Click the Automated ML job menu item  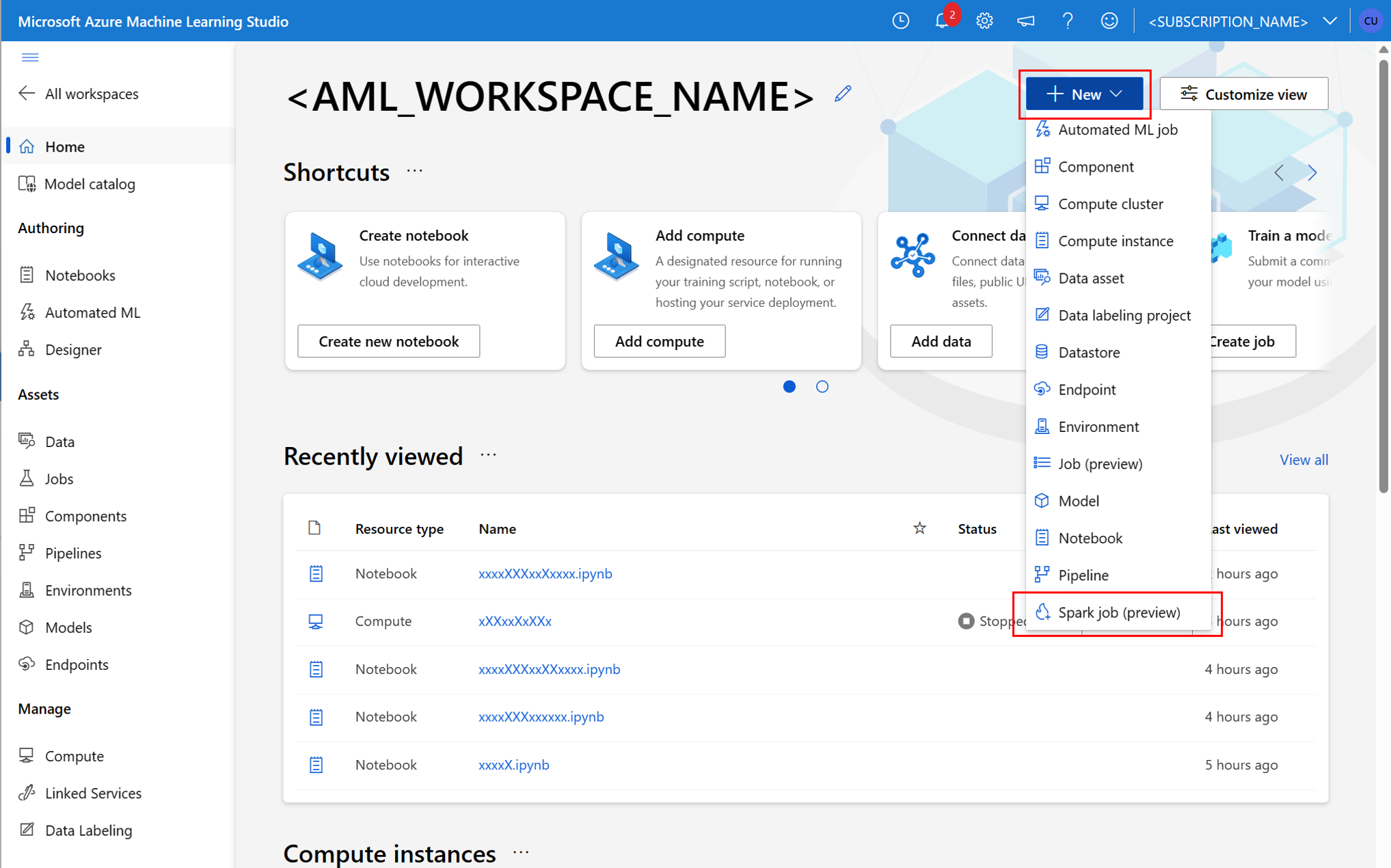click(x=1117, y=129)
